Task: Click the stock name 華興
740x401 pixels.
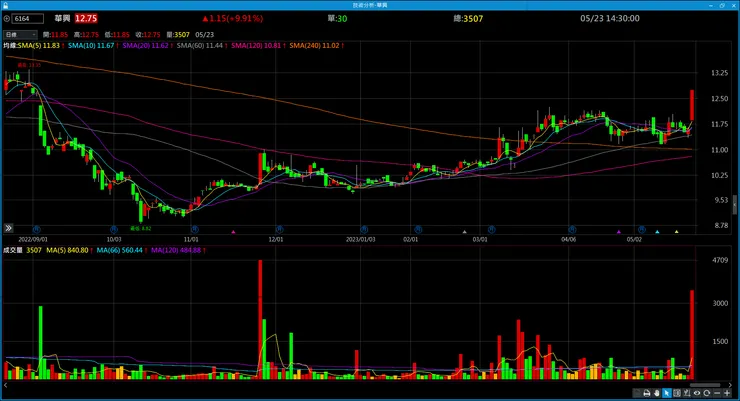Action: click(x=62, y=18)
